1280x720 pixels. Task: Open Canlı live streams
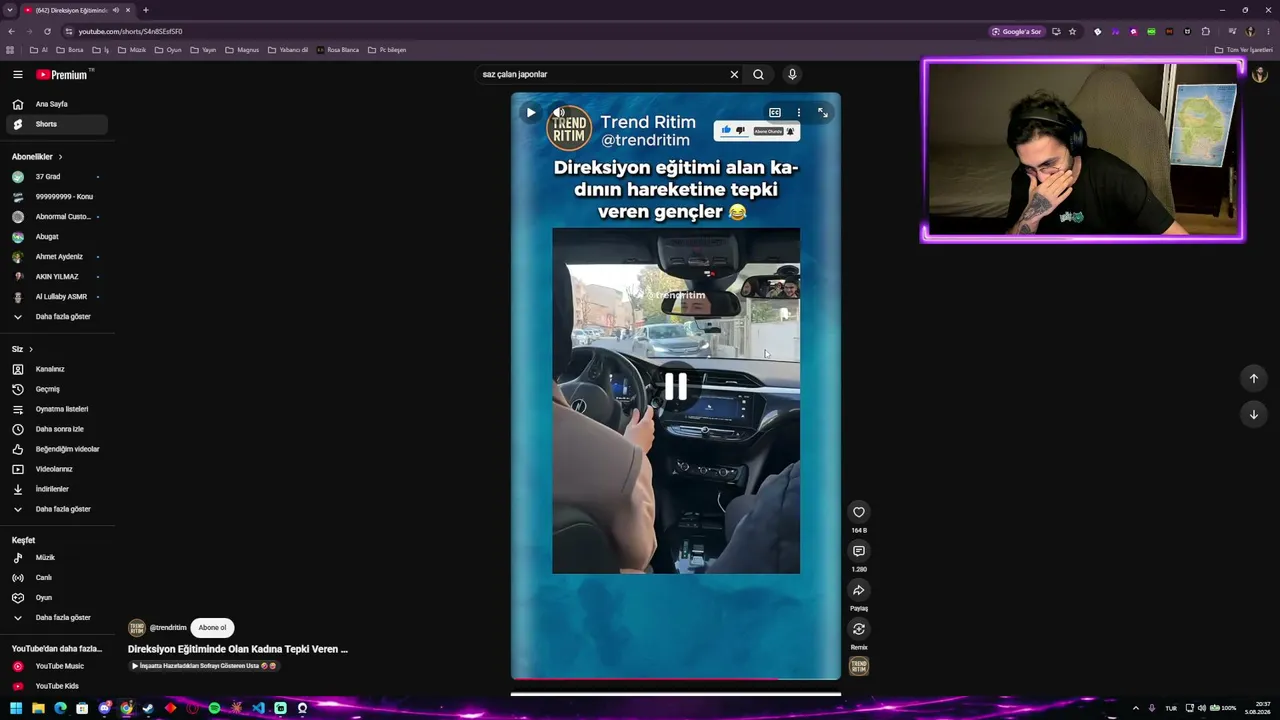[57, 578]
